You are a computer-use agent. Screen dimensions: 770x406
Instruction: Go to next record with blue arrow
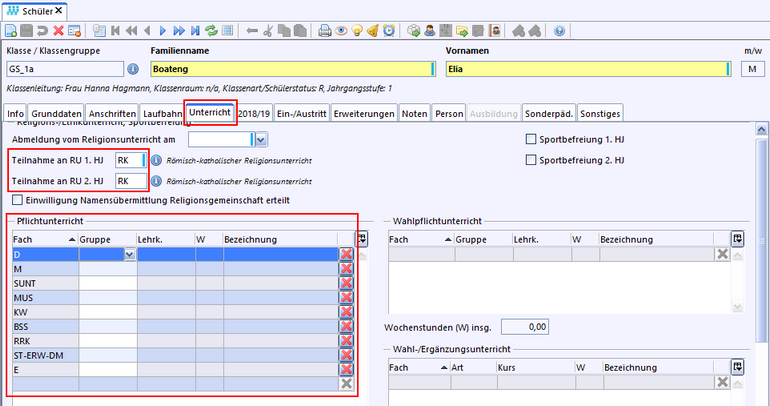164,31
